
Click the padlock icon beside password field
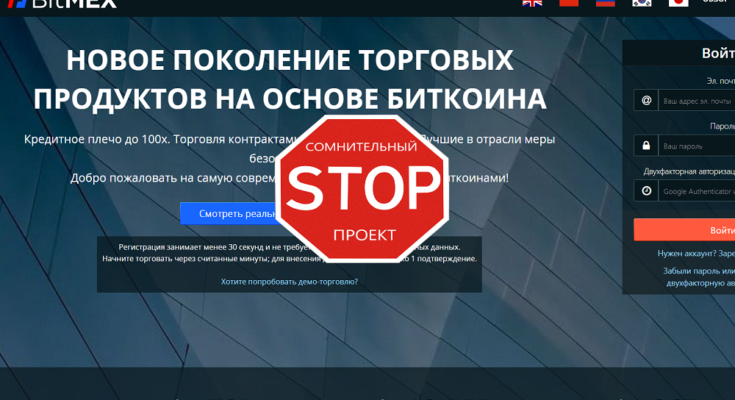(x=646, y=146)
